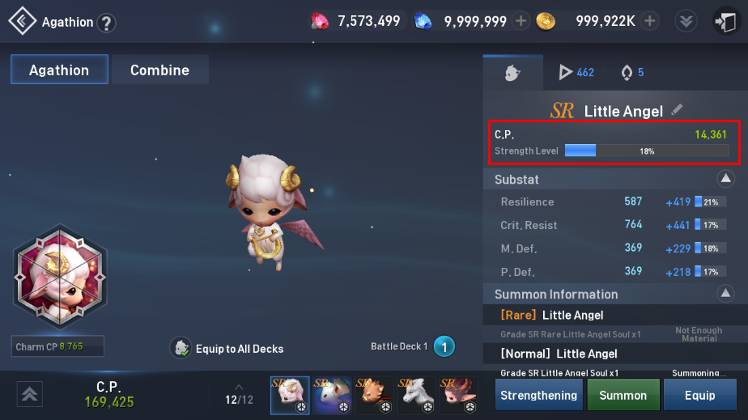This screenshot has width=748, height=420.
Task: Go back using the diamond back icon
Action: [x=22, y=21]
